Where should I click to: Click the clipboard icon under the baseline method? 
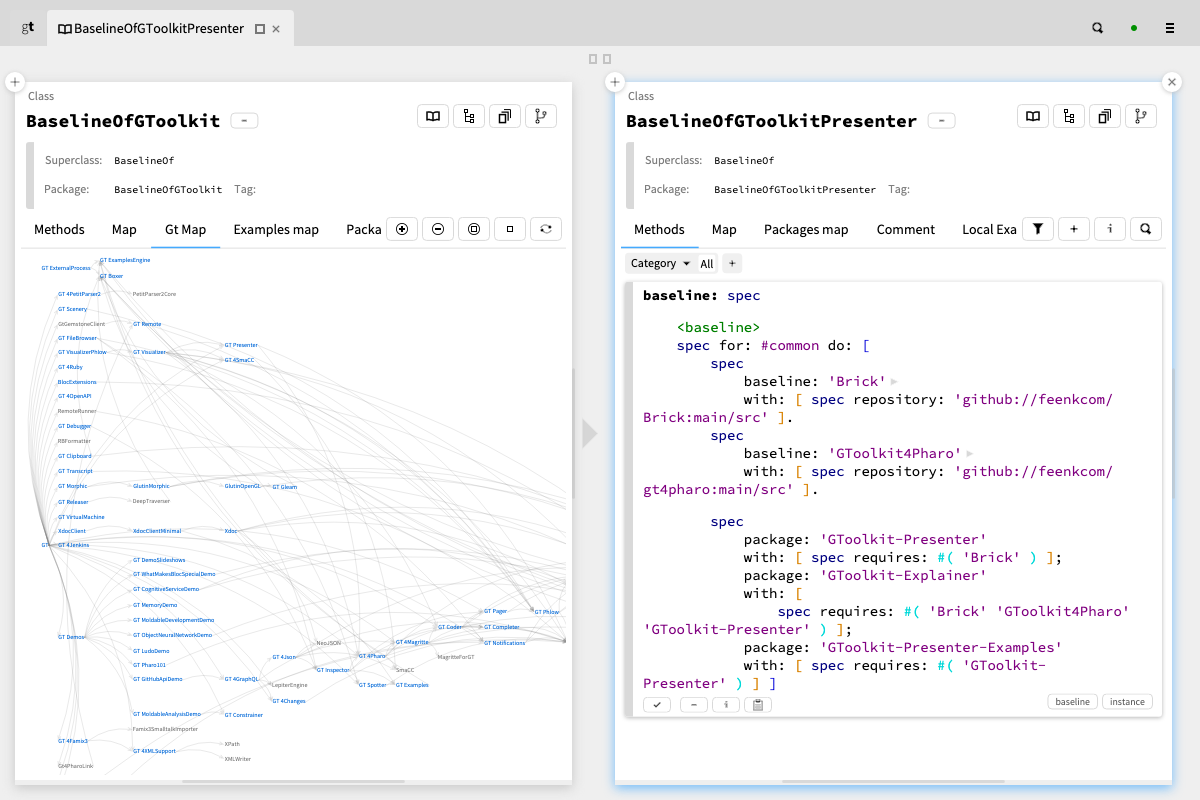coord(758,705)
